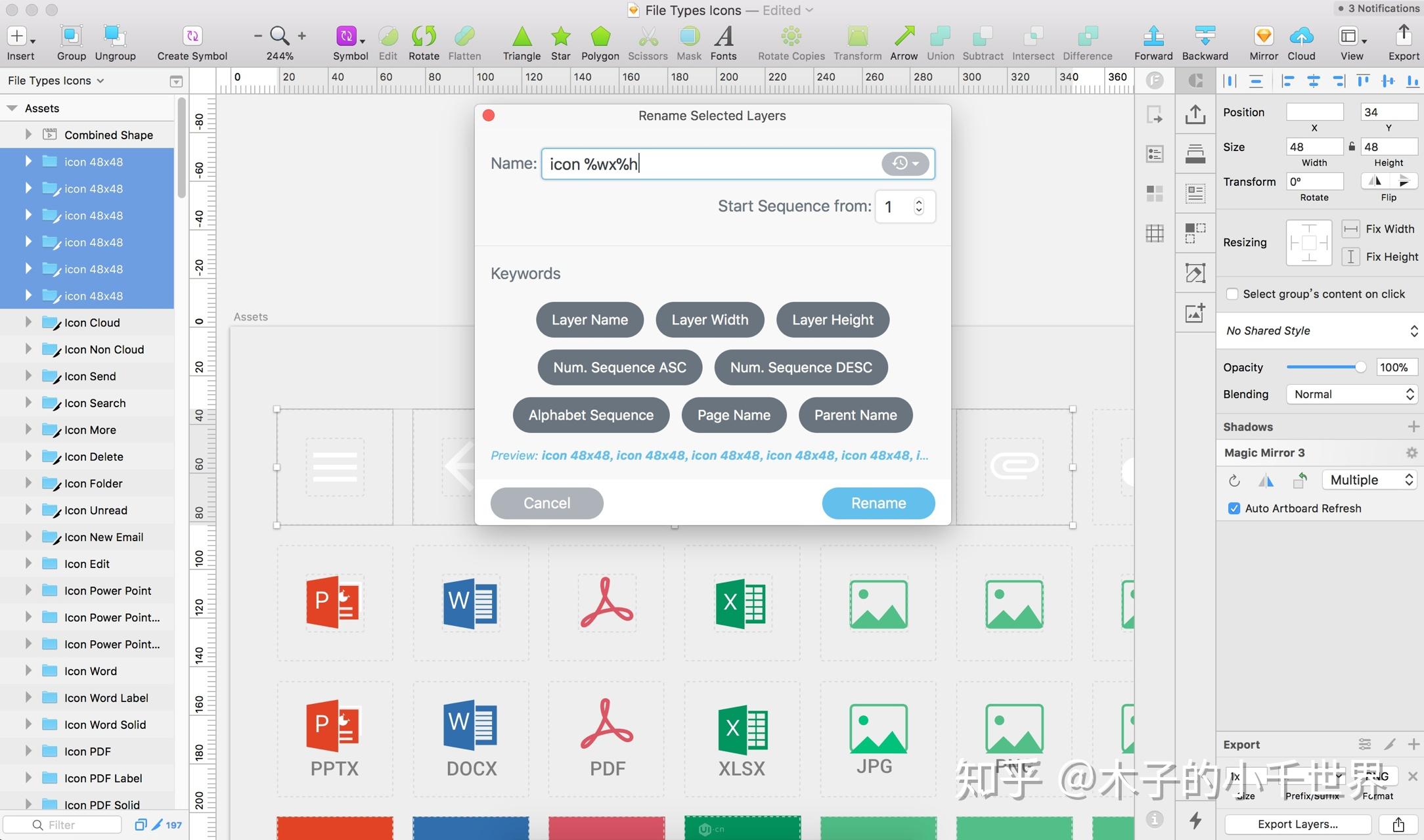Toggle Select group's content on click

coord(1233,294)
